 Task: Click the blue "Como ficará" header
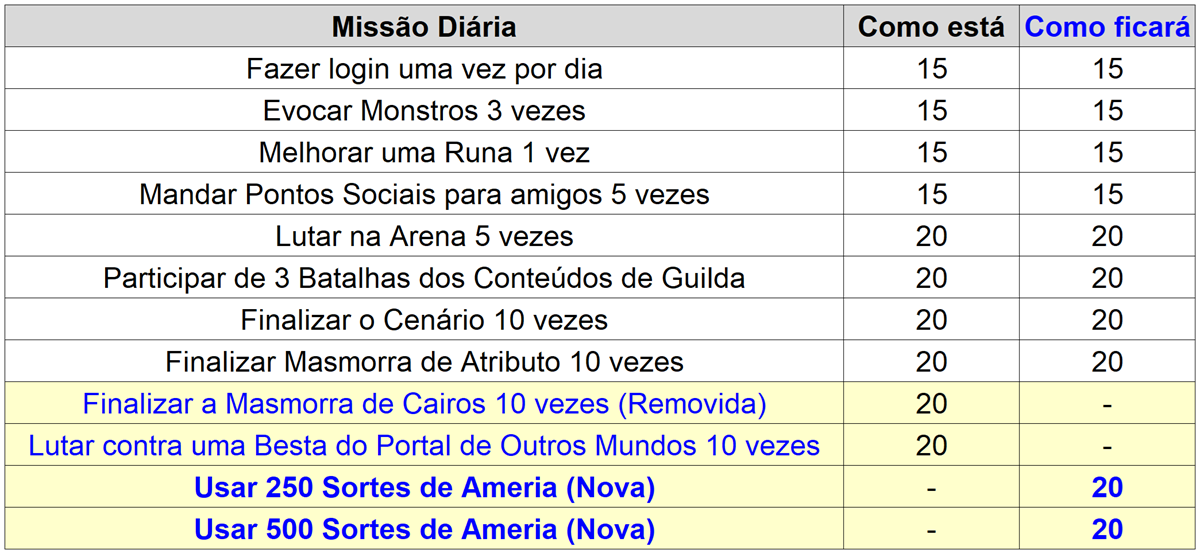click(1108, 27)
